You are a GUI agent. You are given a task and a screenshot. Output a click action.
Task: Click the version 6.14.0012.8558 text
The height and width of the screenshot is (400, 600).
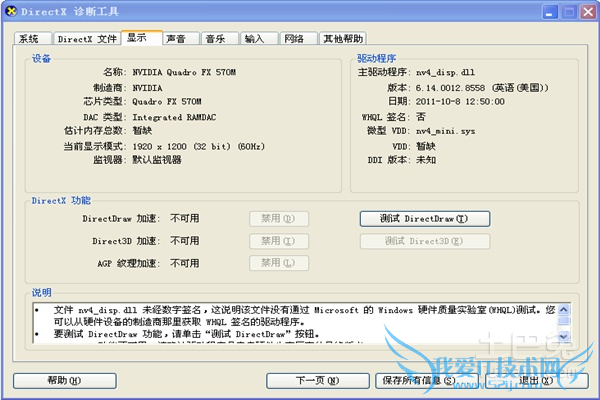point(450,88)
